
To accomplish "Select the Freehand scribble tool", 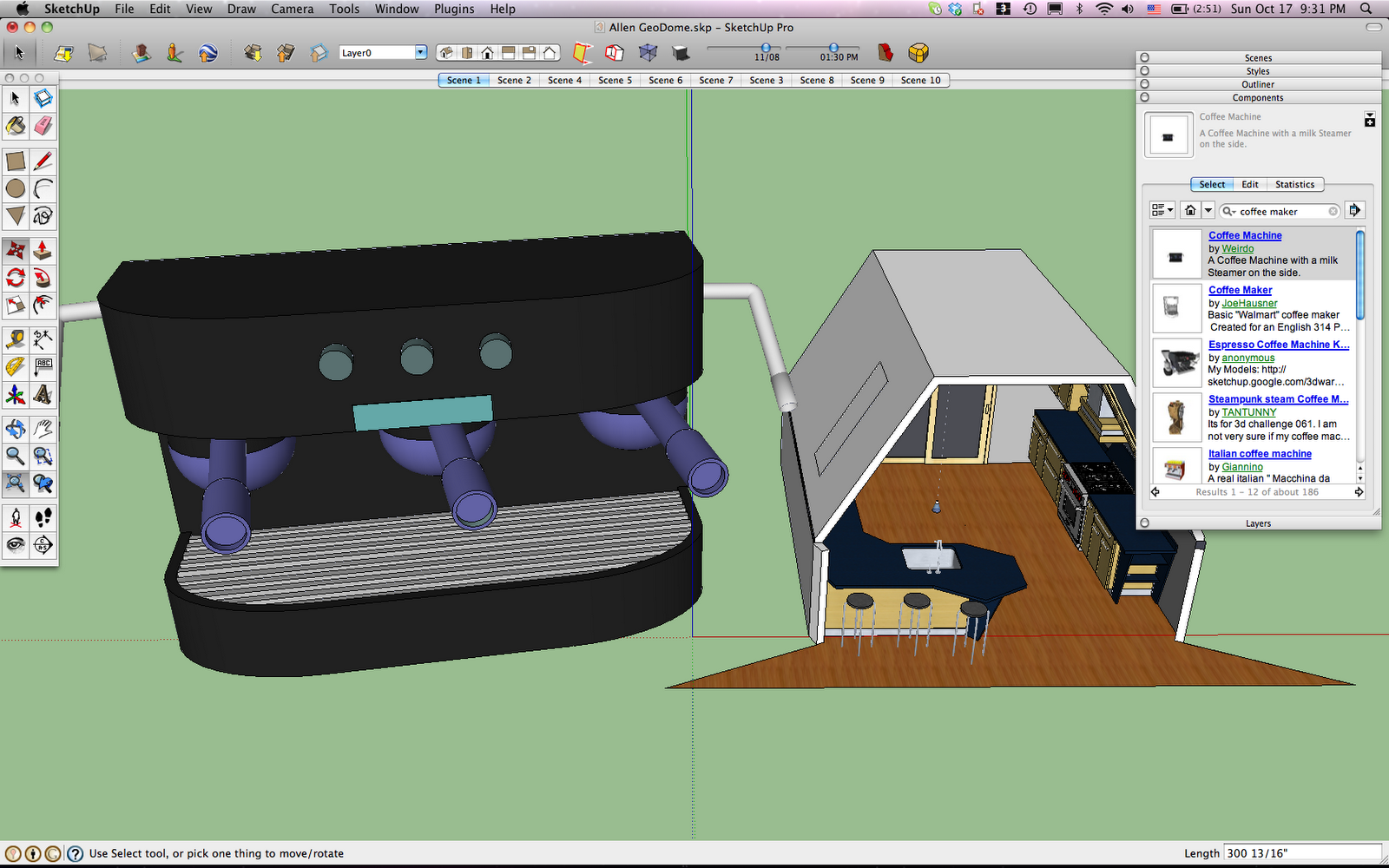I will tap(43, 215).
